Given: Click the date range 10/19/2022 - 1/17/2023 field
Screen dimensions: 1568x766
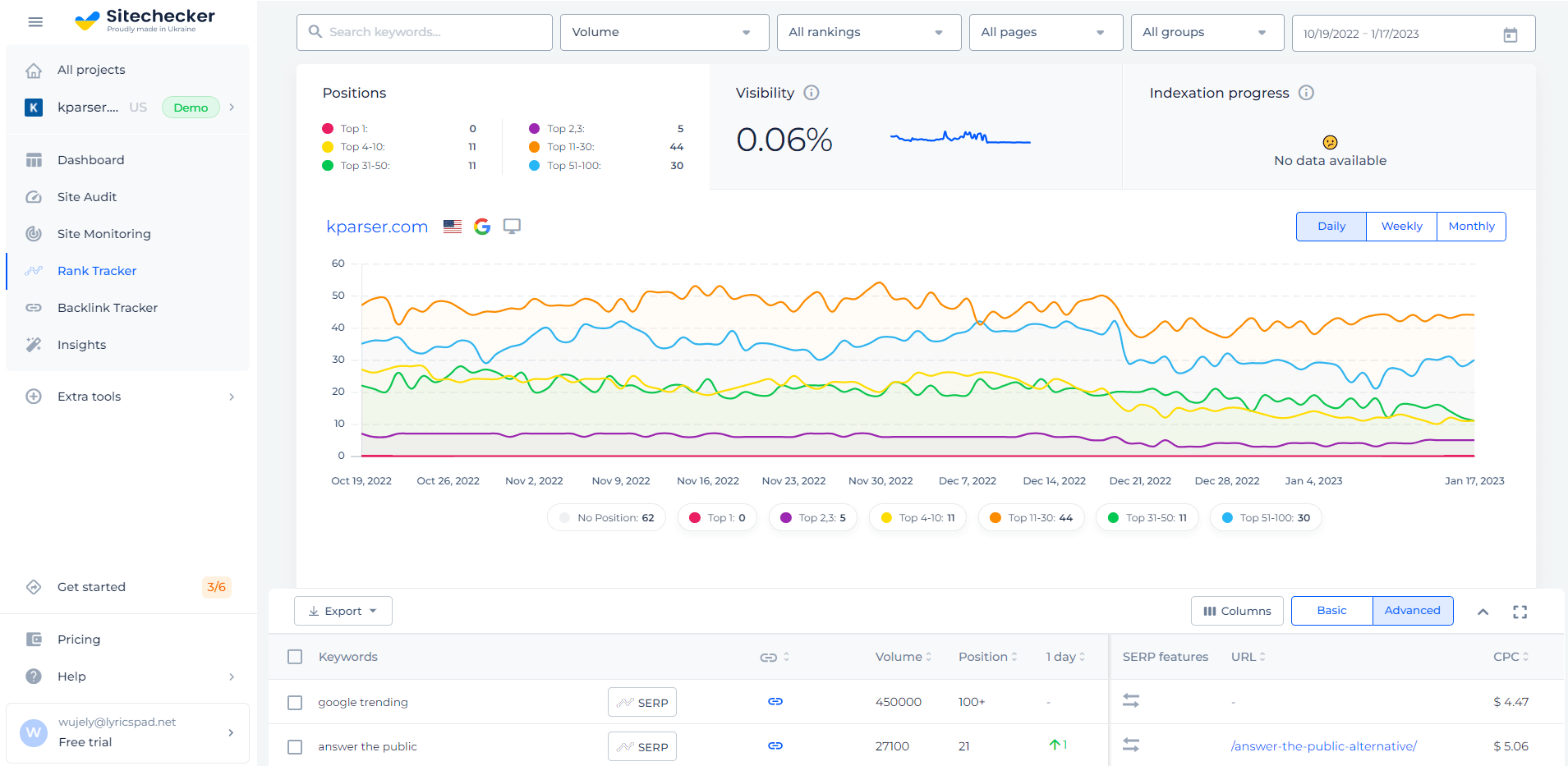Looking at the screenshot, I should [x=1414, y=34].
